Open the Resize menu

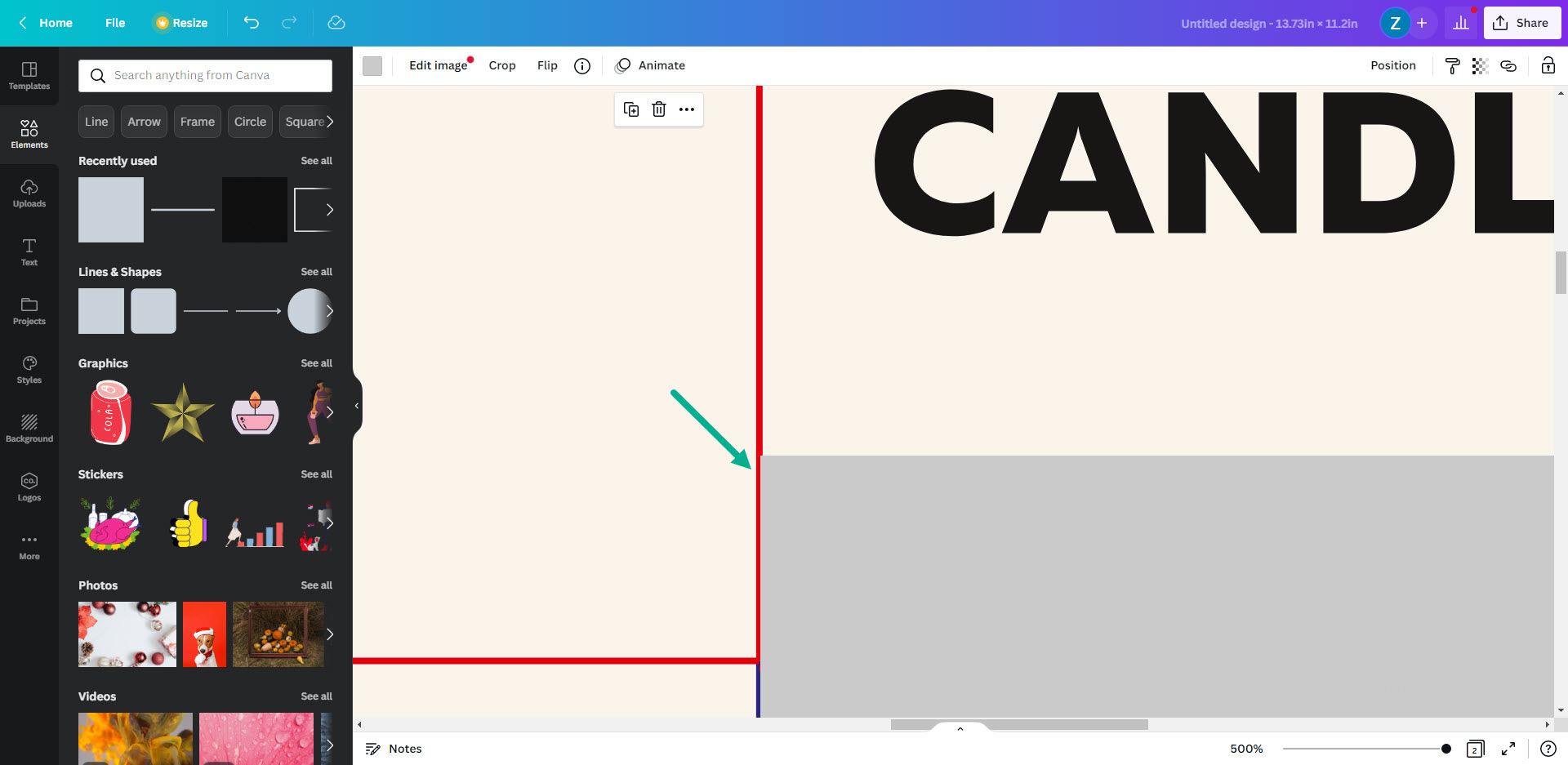tap(181, 23)
